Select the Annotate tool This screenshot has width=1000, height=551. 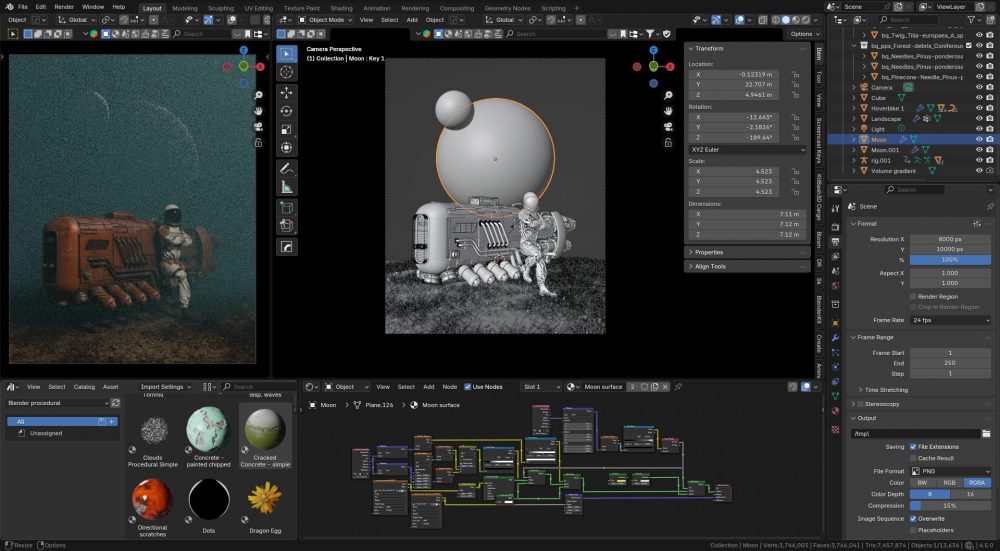pyautogui.click(x=286, y=169)
